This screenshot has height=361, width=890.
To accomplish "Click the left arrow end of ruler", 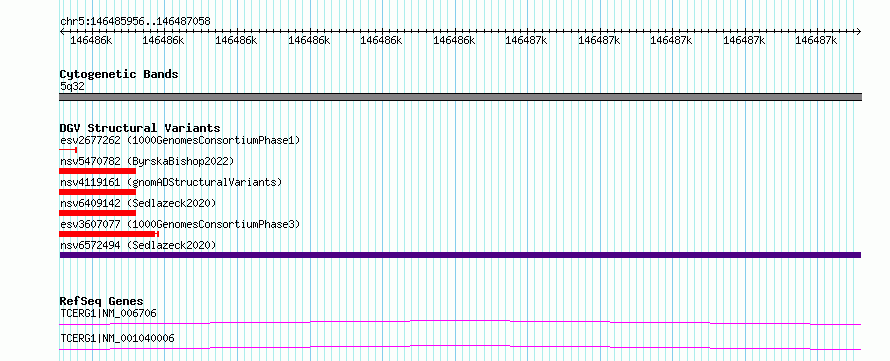I will [62, 32].
